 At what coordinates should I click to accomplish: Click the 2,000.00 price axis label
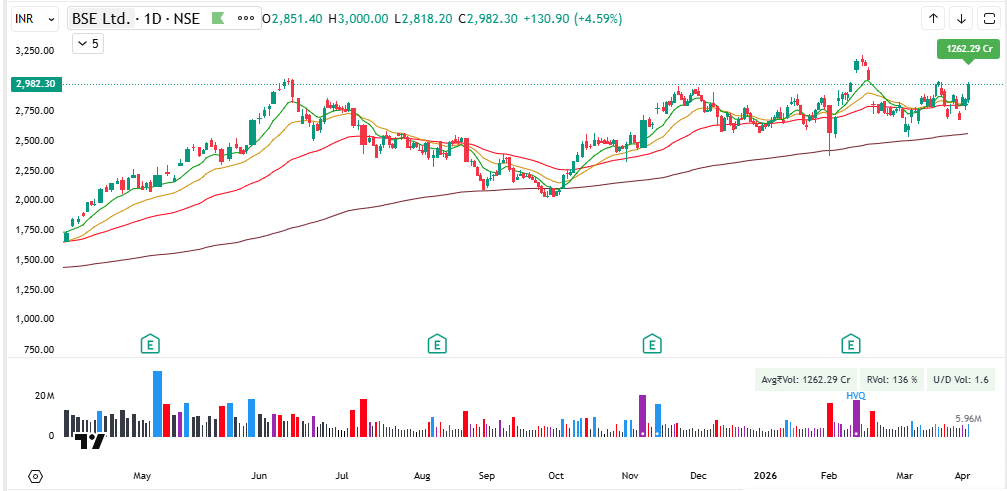(34, 200)
